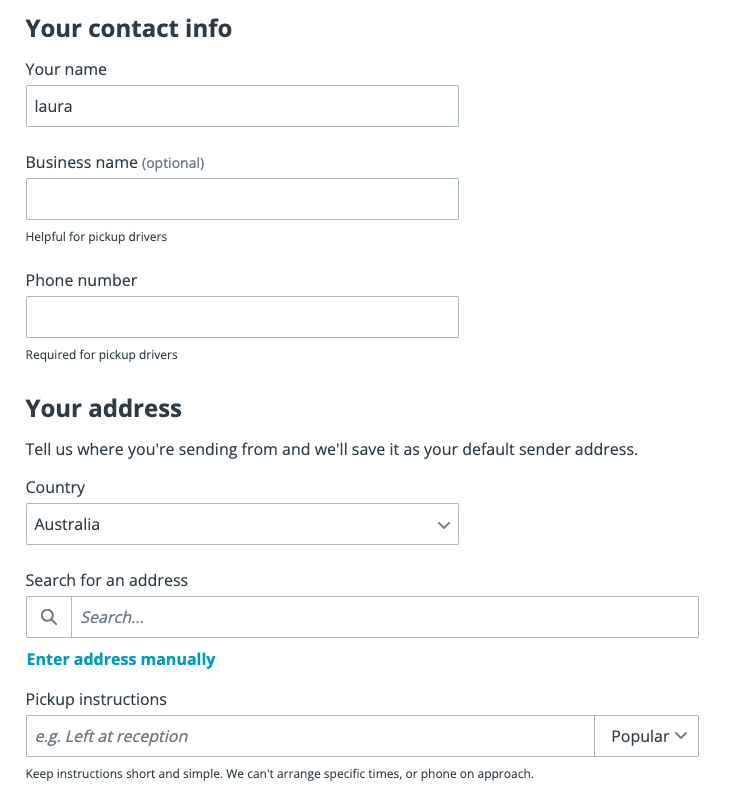737x812 pixels.
Task: Click the "Your address" section heading
Action: click(x=104, y=408)
